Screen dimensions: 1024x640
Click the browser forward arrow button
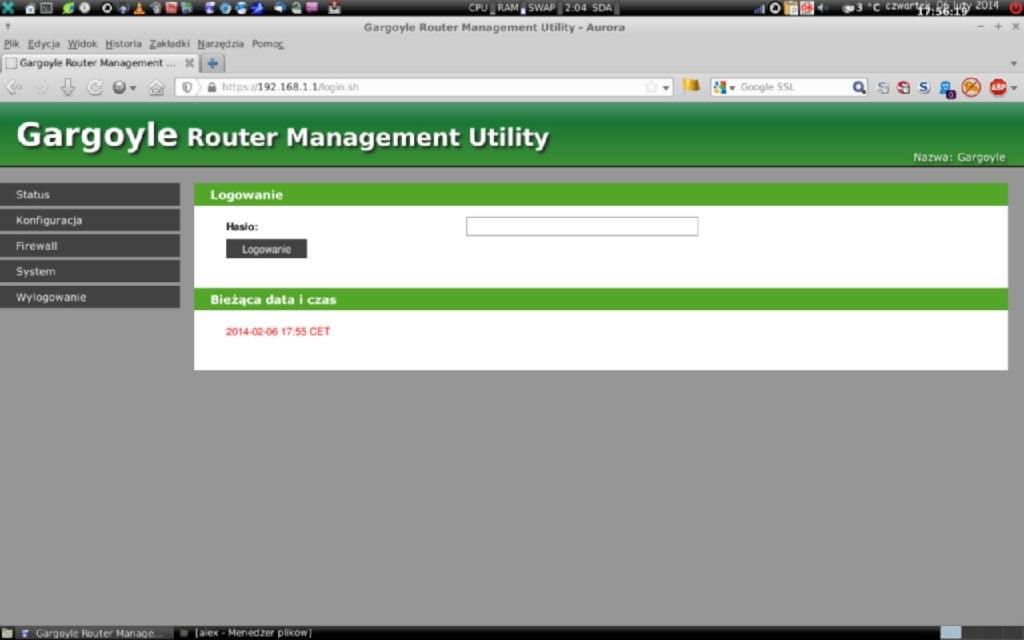click(x=42, y=88)
